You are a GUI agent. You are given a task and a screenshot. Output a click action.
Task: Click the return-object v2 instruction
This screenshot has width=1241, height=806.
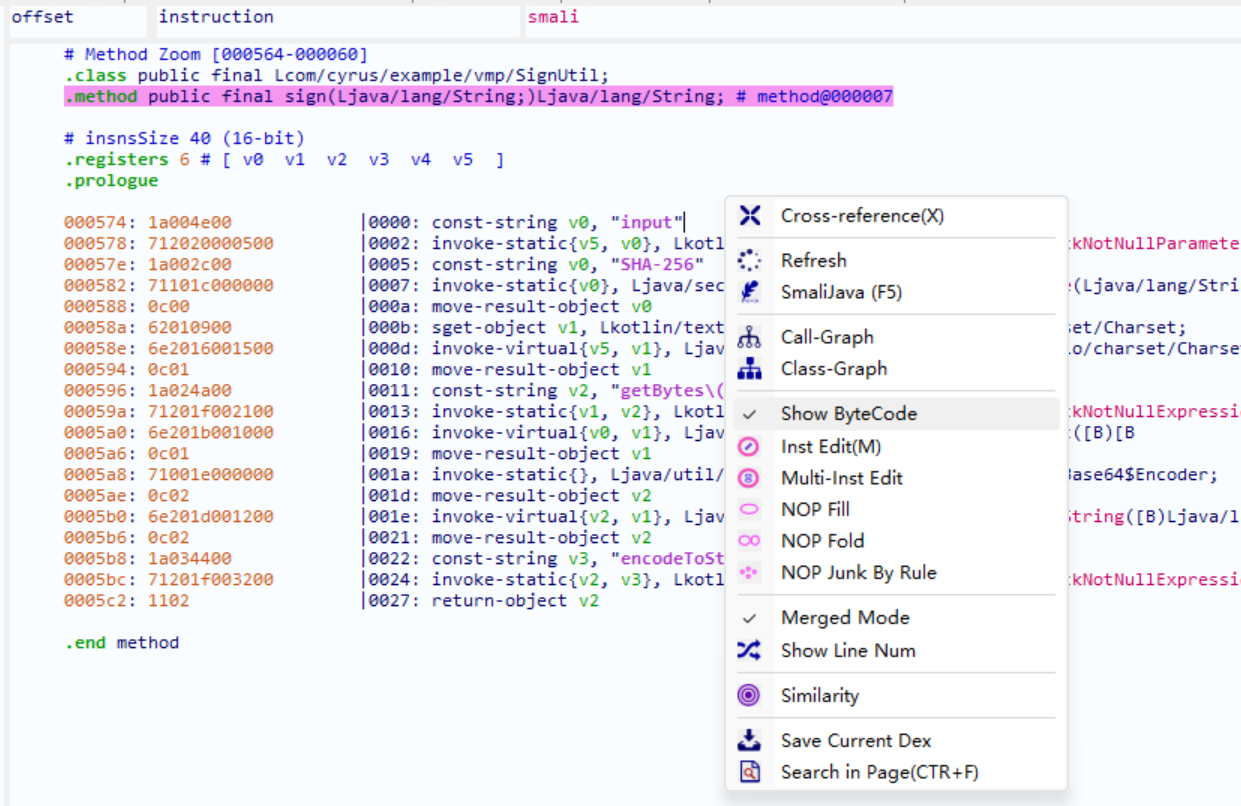click(482, 600)
